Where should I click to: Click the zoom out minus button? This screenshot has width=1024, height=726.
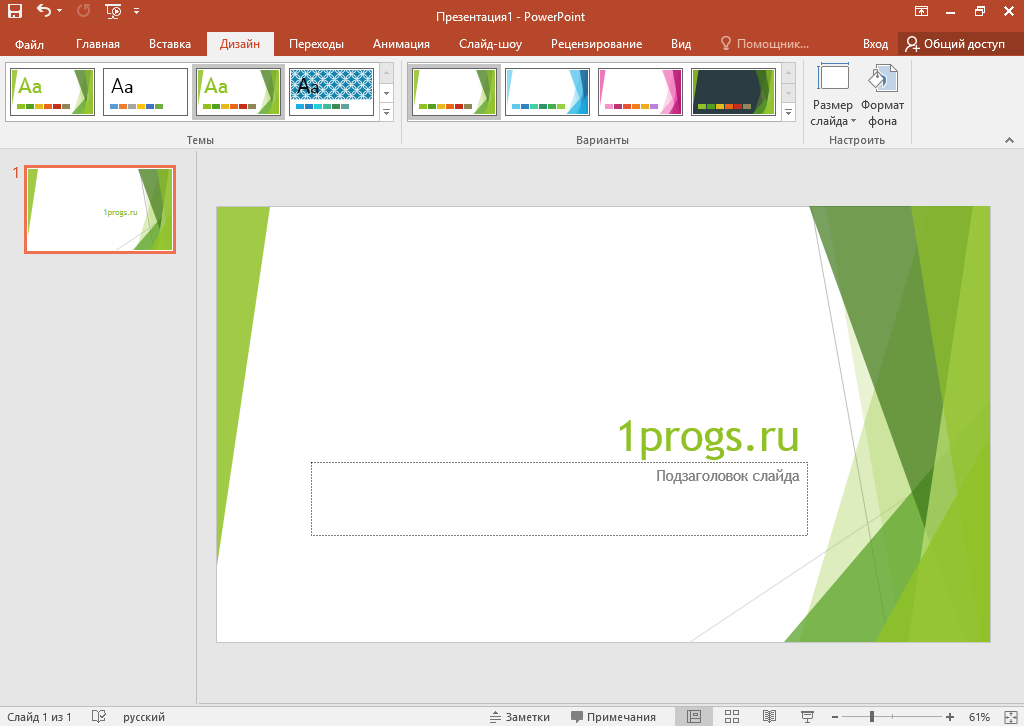pos(835,717)
